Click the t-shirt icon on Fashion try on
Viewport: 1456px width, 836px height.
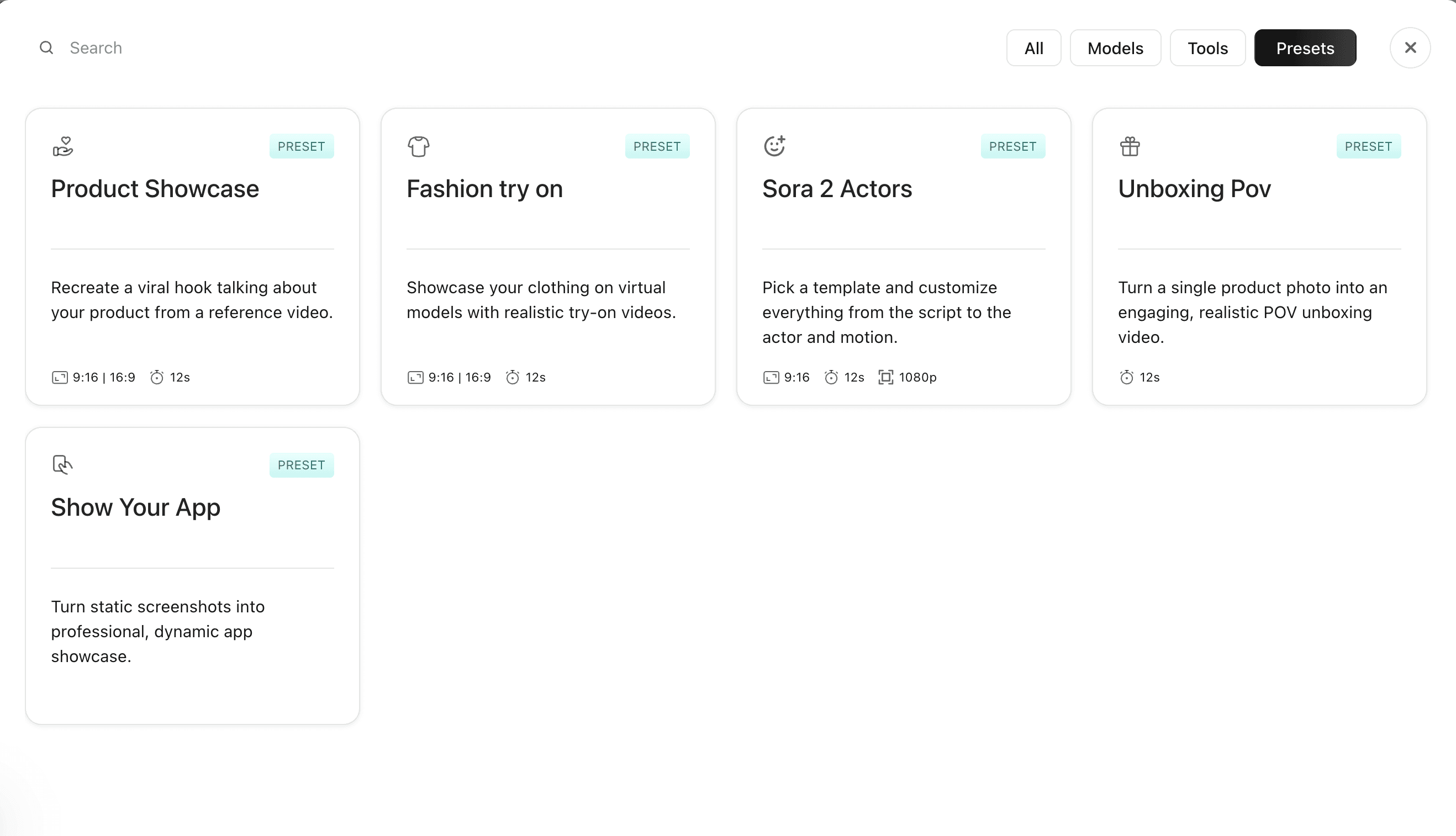coord(418,146)
